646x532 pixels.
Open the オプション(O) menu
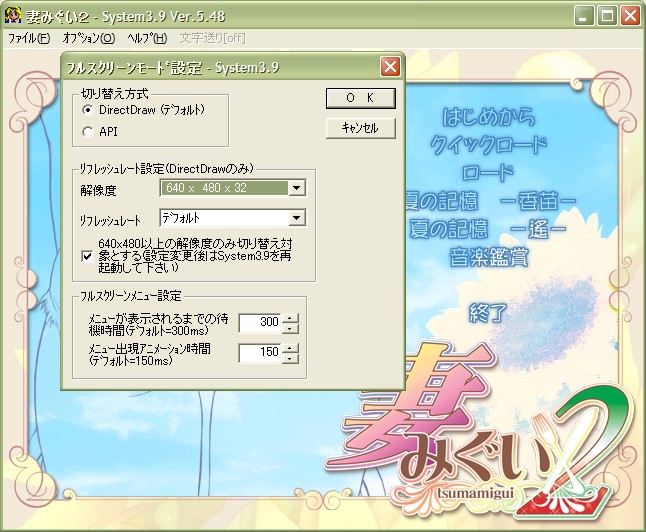pos(89,38)
